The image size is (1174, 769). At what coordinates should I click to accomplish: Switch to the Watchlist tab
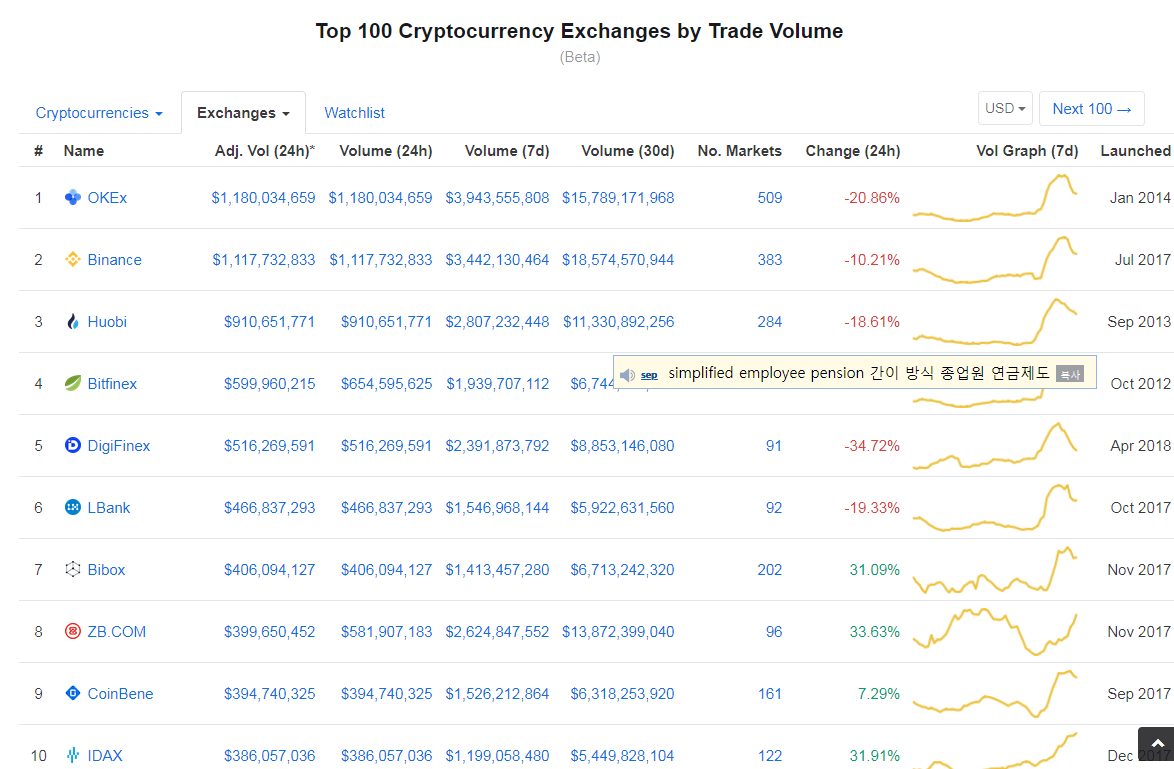(354, 113)
